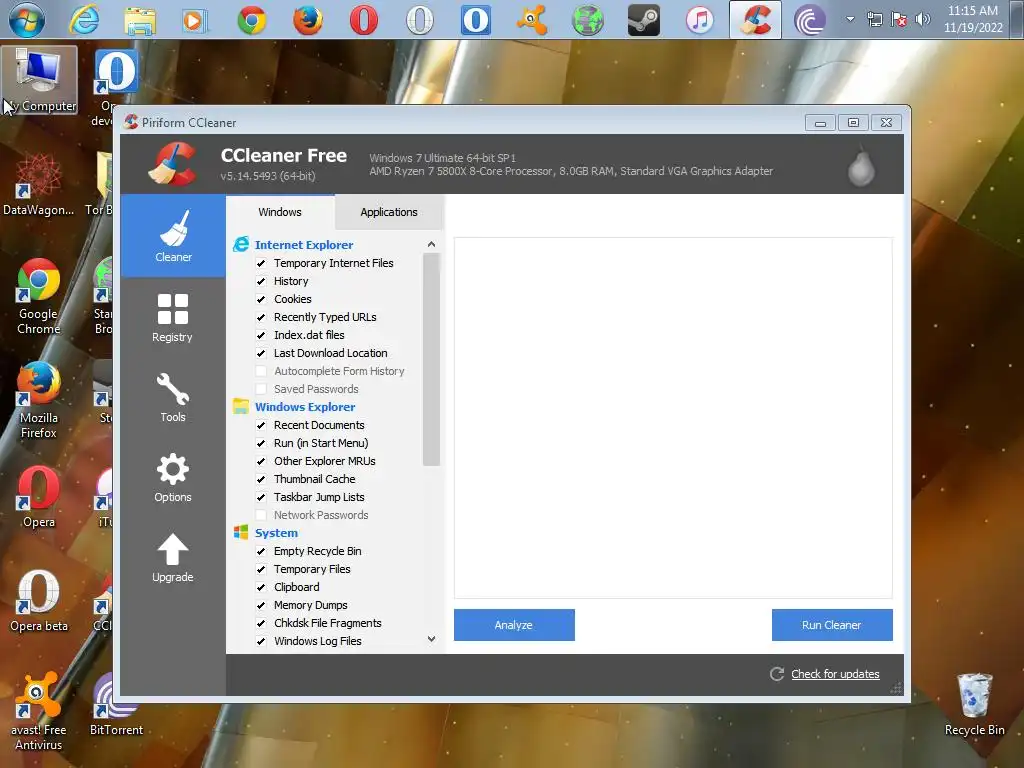Click the Internet Explorer group icon
Image resolution: width=1024 pixels, height=768 pixels.
coord(241,244)
